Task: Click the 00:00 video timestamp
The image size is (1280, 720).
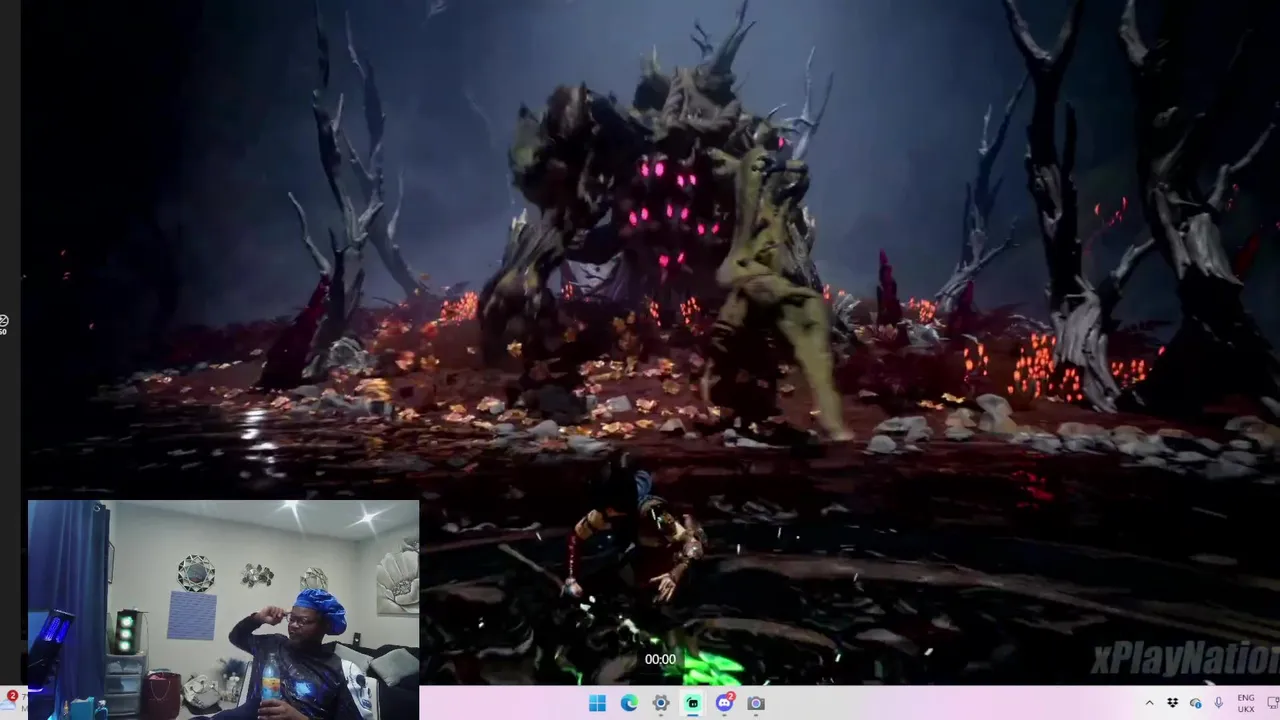Action: click(x=660, y=659)
